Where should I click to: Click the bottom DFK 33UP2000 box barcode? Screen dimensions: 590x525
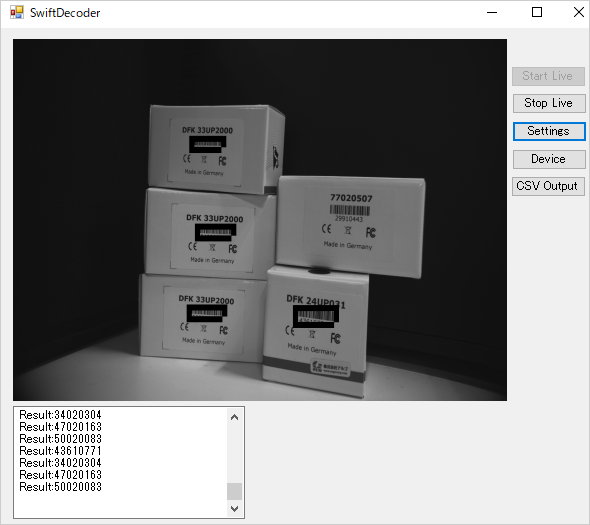coord(207,313)
